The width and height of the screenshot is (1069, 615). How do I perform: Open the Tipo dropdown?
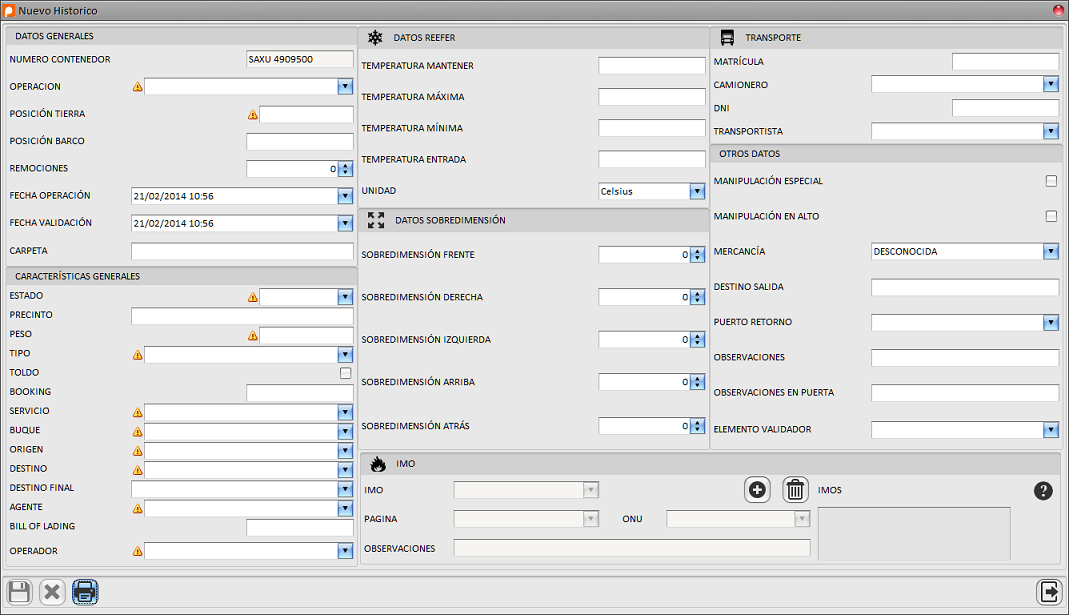pyautogui.click(x=345, y=355)
